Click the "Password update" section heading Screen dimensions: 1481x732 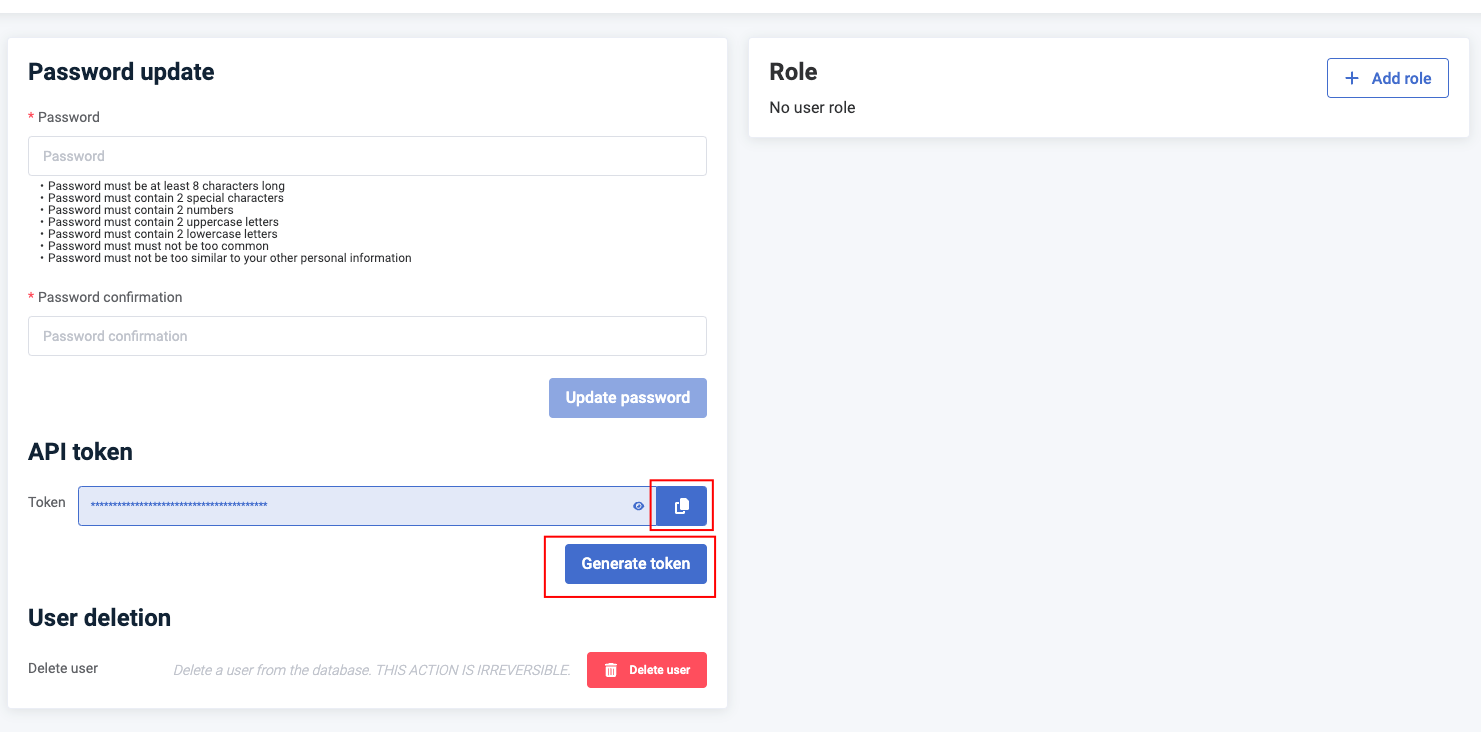pyautogui.click(x=121, y=72)
